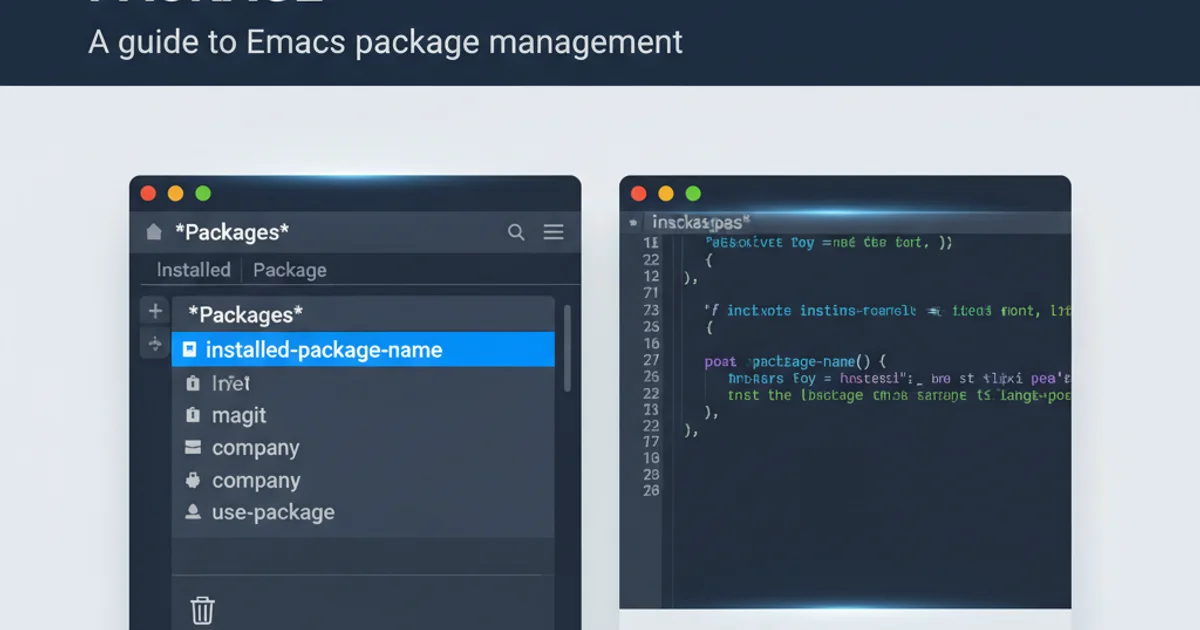Click the trash icon to delete the package

coord(202,610)
